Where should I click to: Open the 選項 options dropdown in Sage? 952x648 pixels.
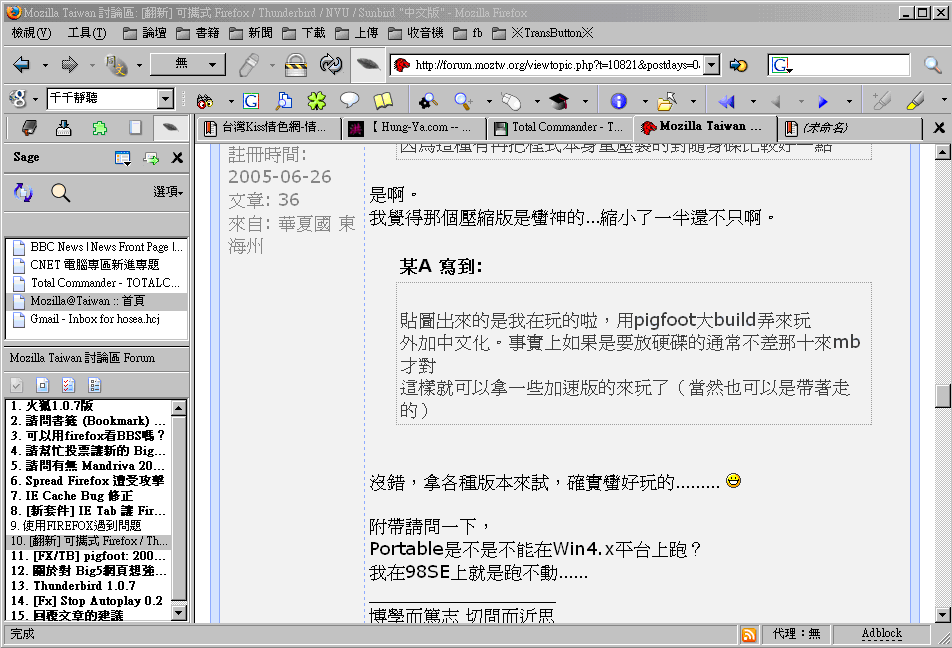(x=168, y=192)
